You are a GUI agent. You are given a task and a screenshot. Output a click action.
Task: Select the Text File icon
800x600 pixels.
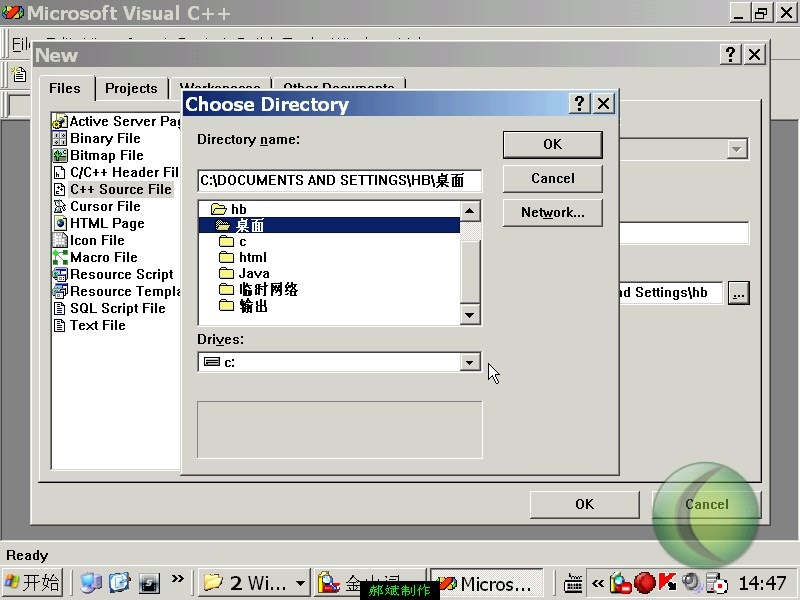[x=60, y=326]
